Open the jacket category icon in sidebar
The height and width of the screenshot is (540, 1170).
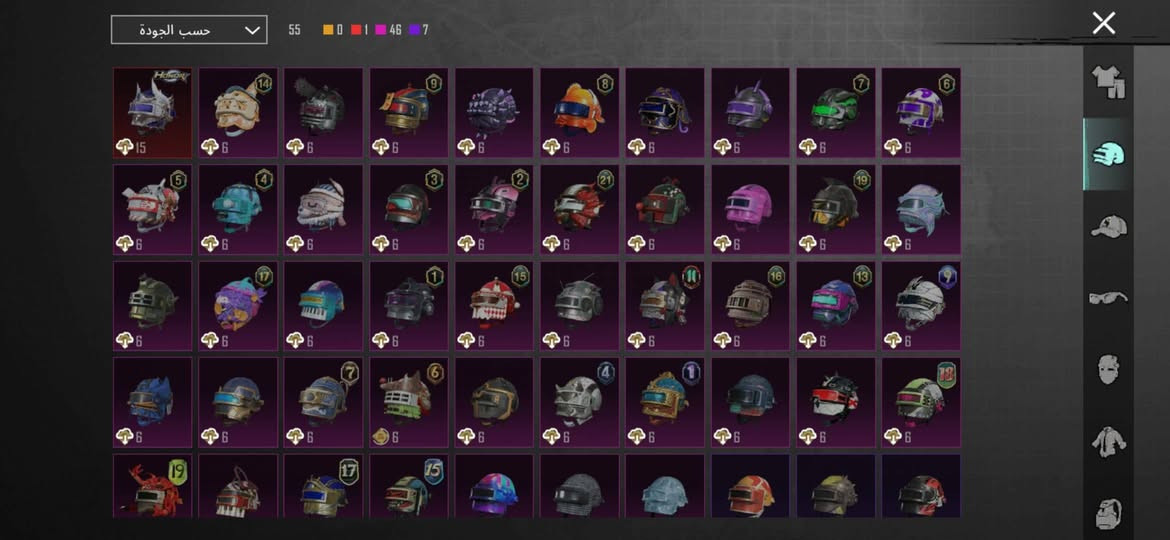click(1108, 442)
